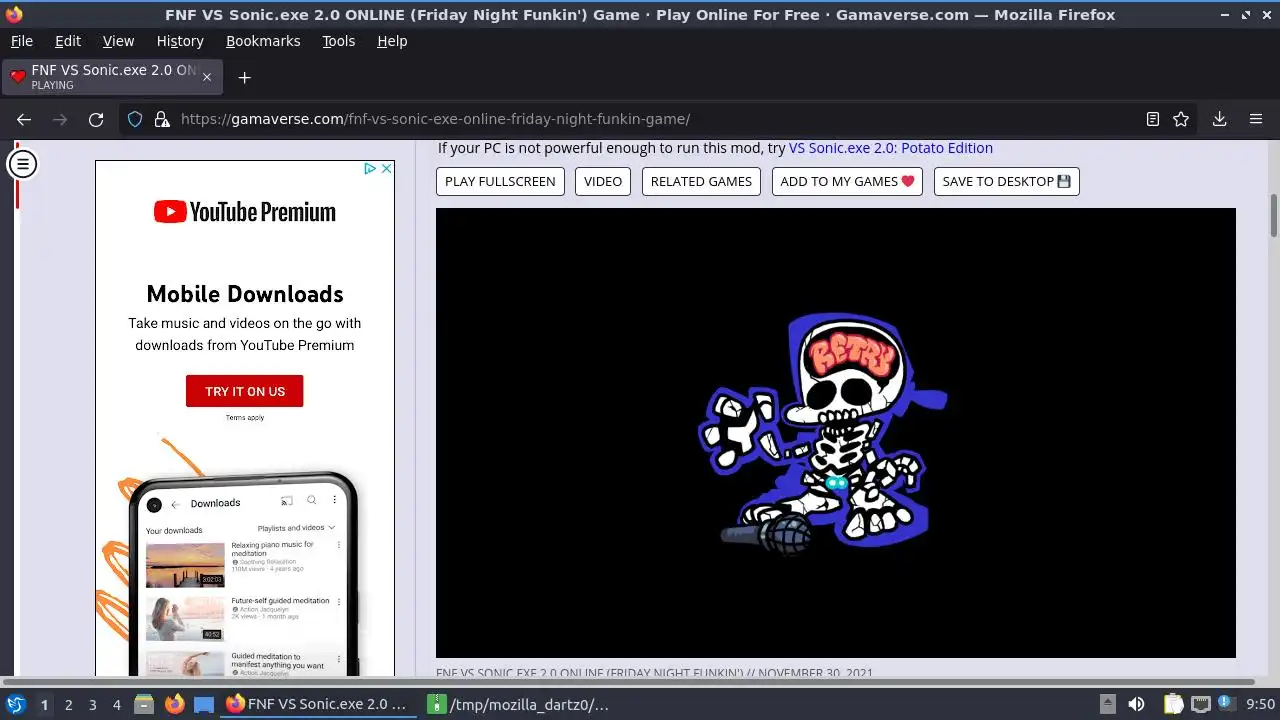Screen dimensions: 1280x720
Task: Open the View menu
Action: (118, 41)
